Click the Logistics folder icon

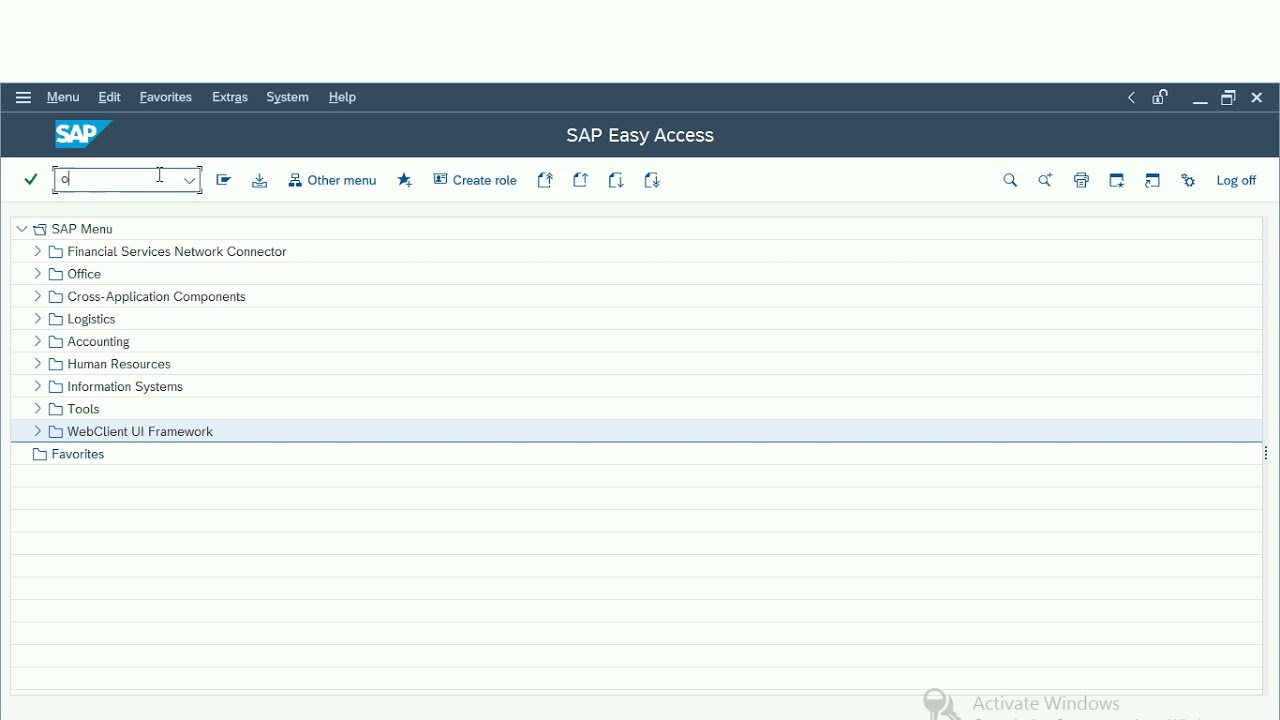coord(56,319)
